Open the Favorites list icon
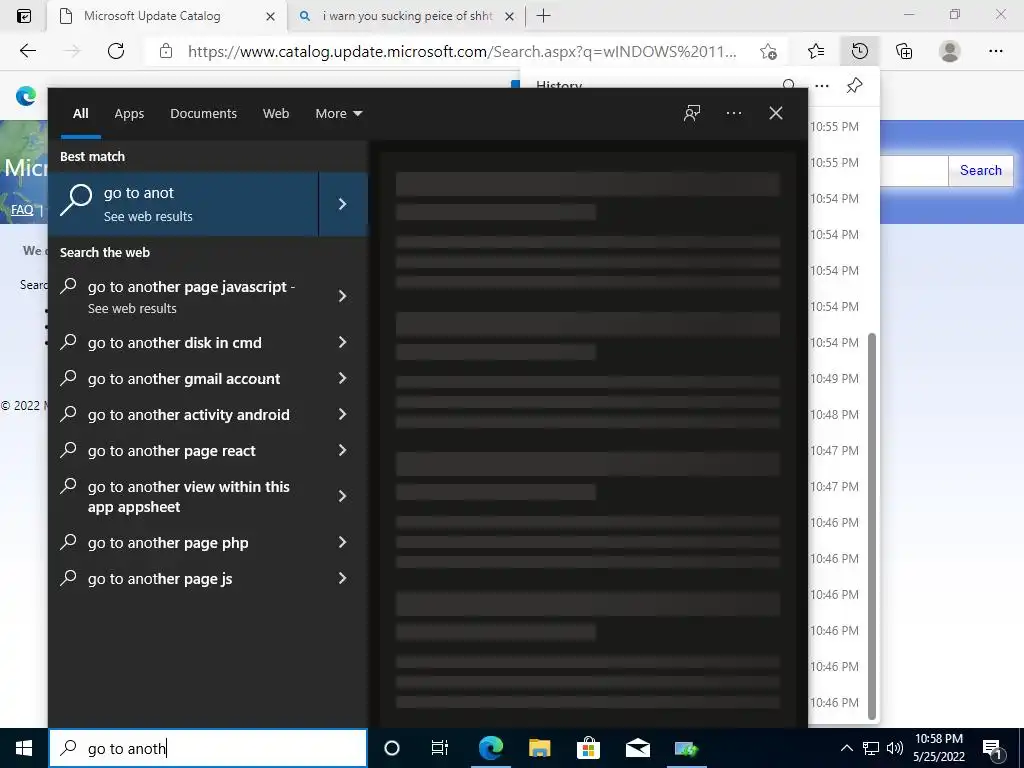Screen dimensions: 1024x768 tap(816, 51)
